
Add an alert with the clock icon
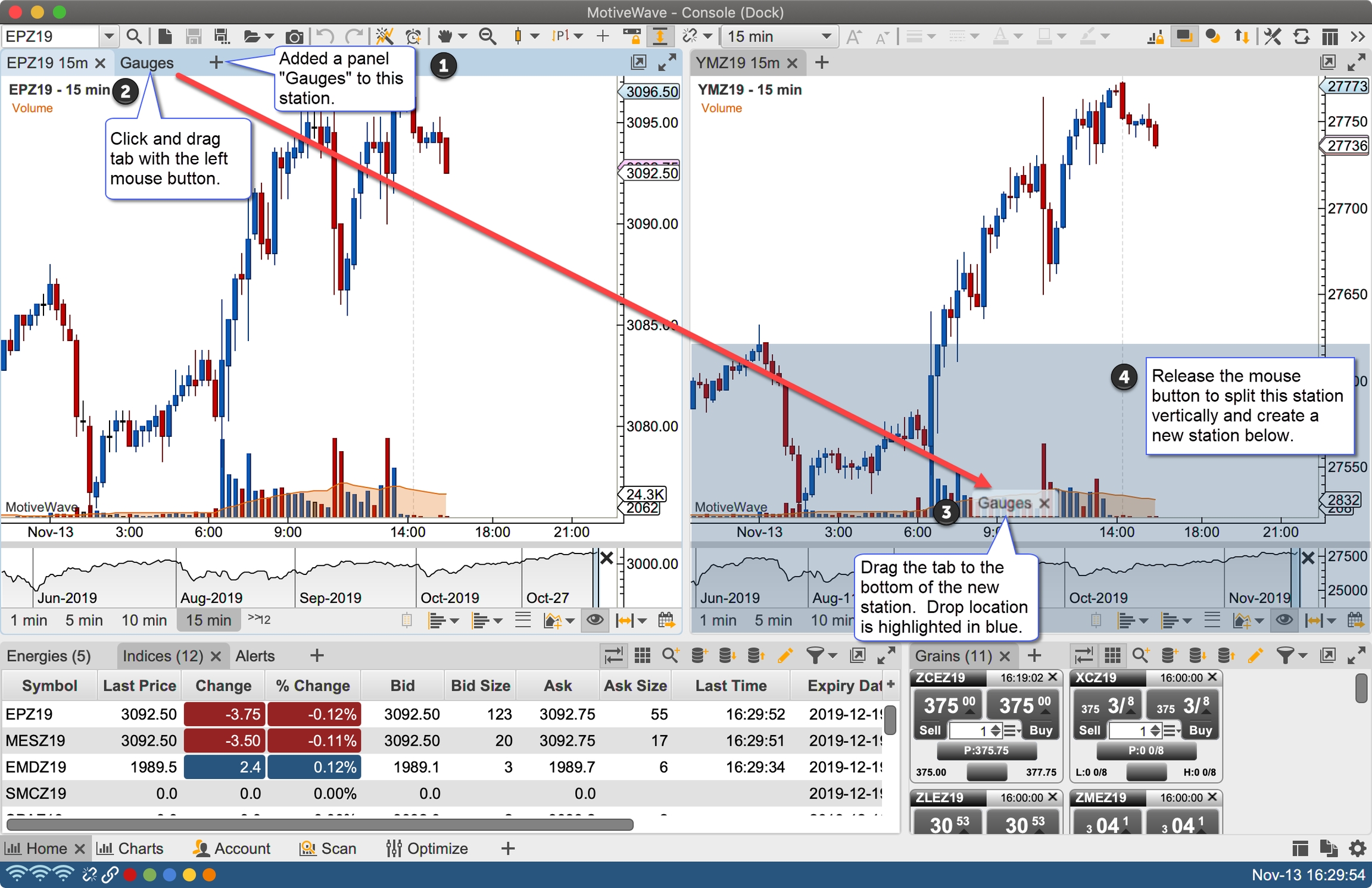[x=413, y=36]
